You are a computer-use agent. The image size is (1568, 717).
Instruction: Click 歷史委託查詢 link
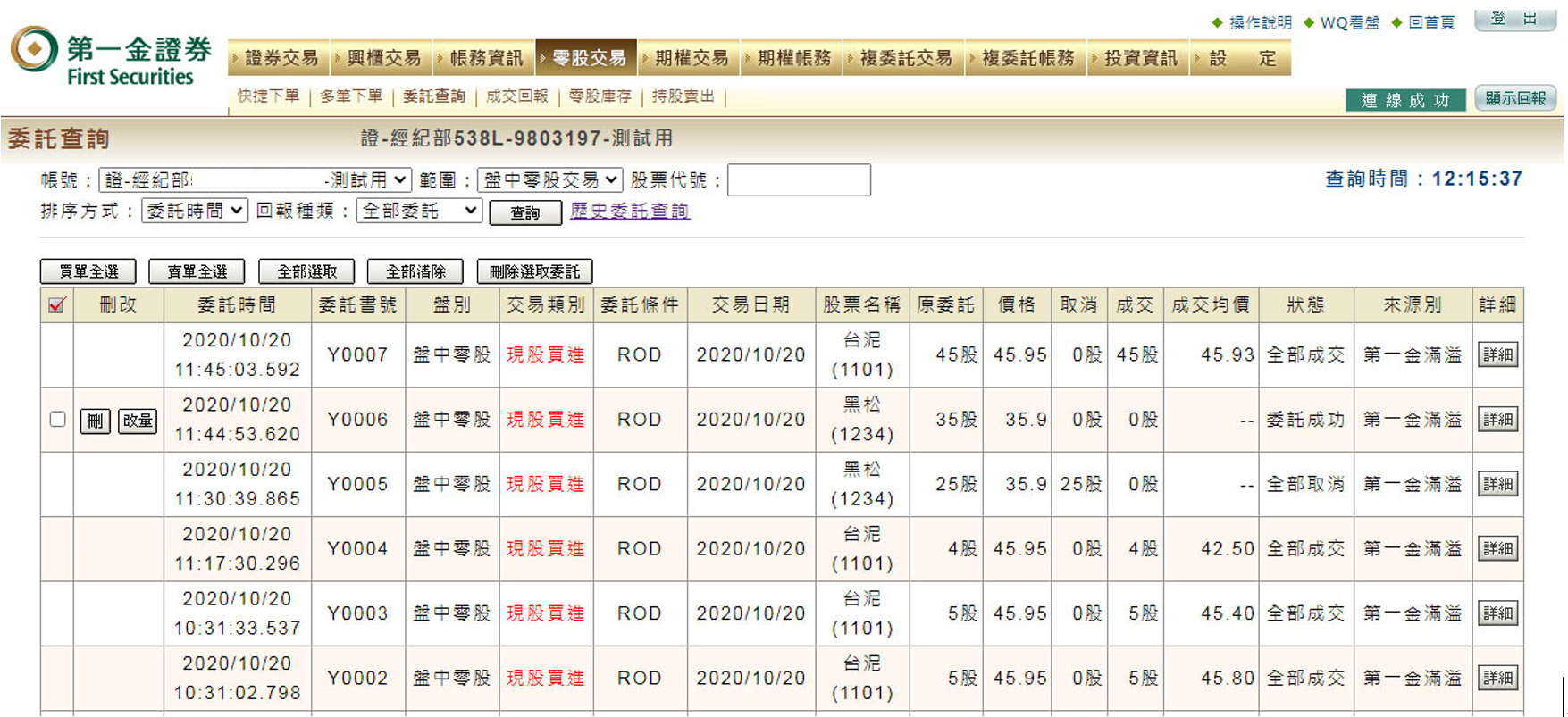coord(630,211)
